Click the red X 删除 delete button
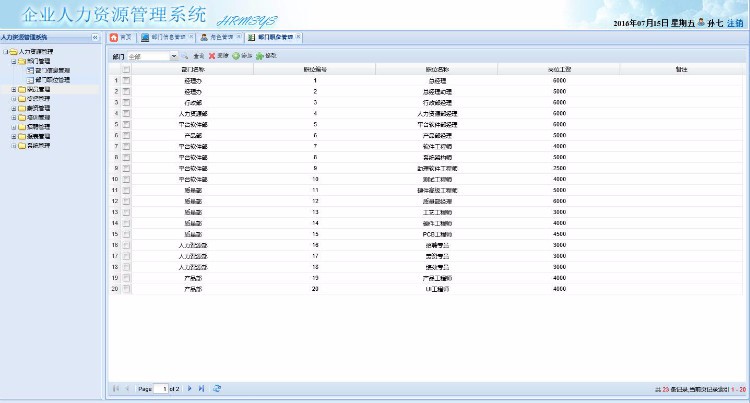750x403 pixels. pos(219,56)
